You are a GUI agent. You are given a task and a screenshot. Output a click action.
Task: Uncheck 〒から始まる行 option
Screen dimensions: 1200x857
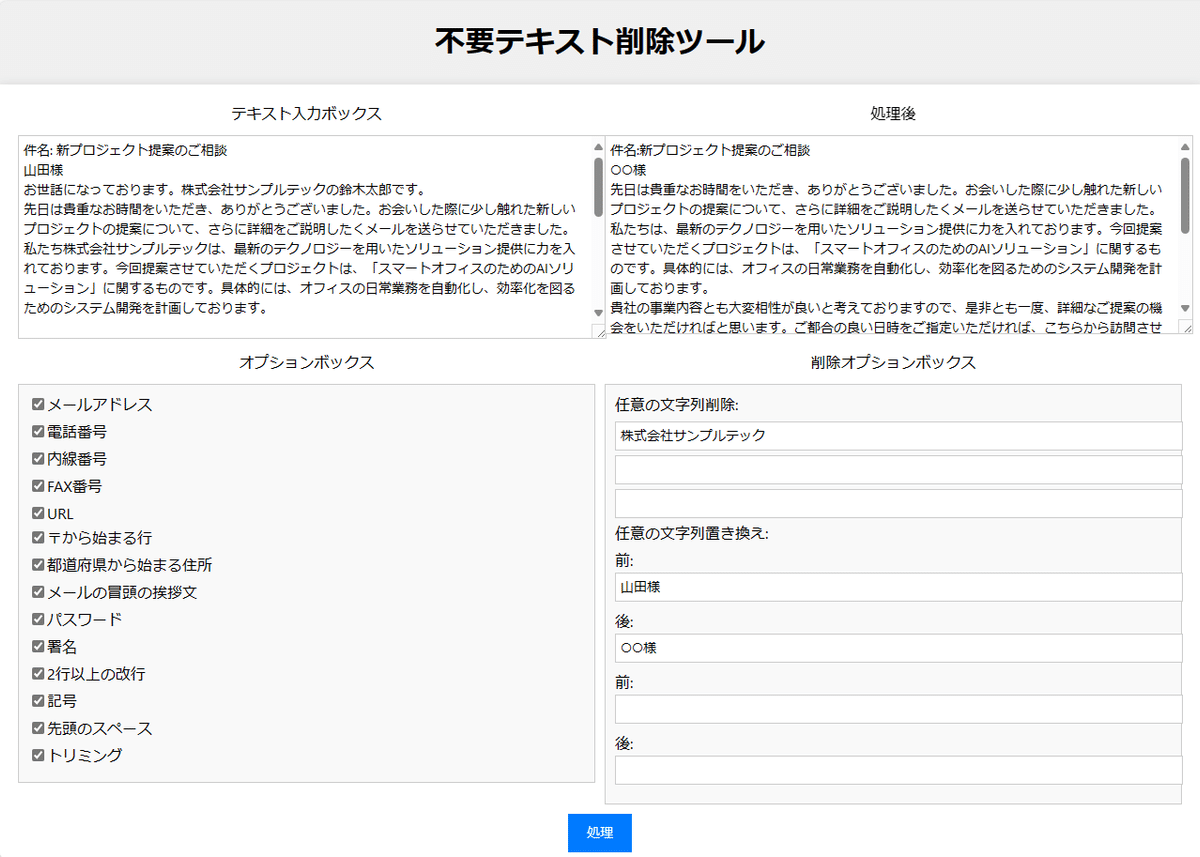pos(38,537)
